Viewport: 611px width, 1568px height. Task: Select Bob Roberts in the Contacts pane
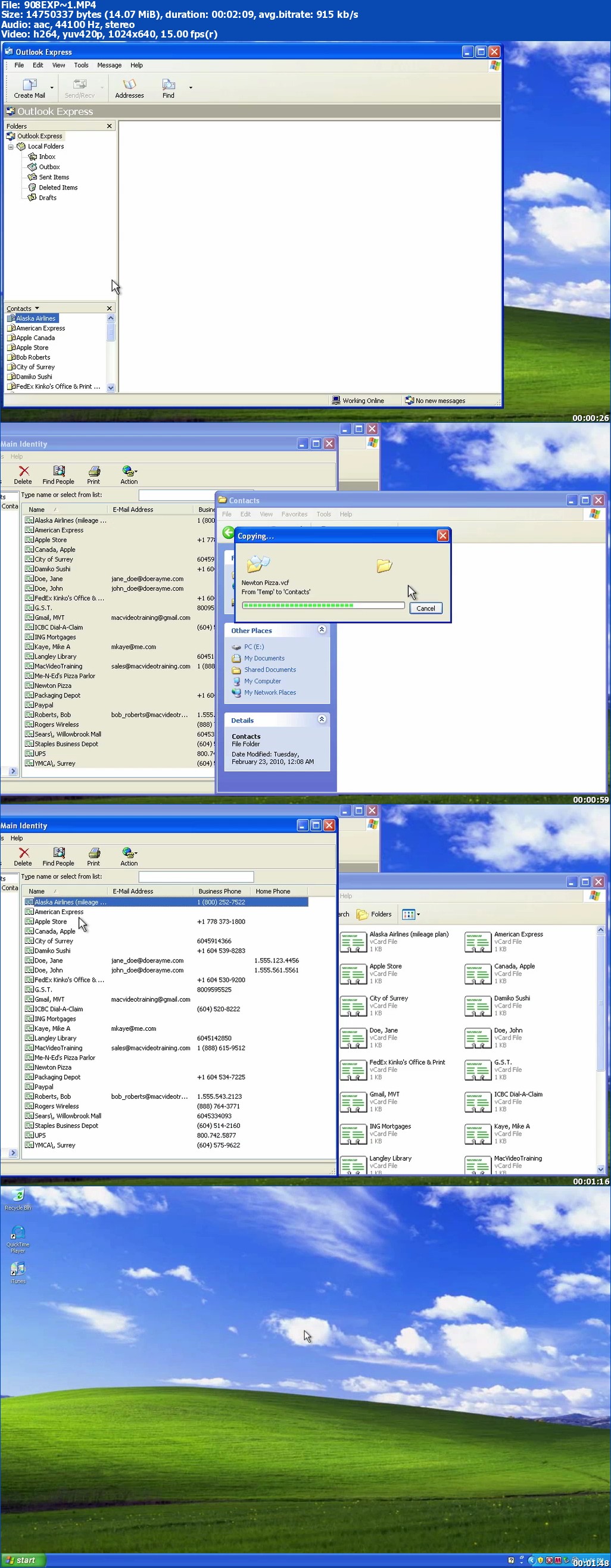click(33, 357)
